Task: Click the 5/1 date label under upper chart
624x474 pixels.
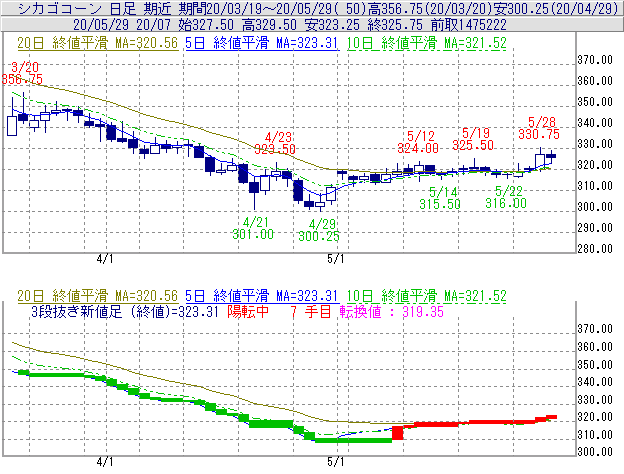Action: click(336, 259)
